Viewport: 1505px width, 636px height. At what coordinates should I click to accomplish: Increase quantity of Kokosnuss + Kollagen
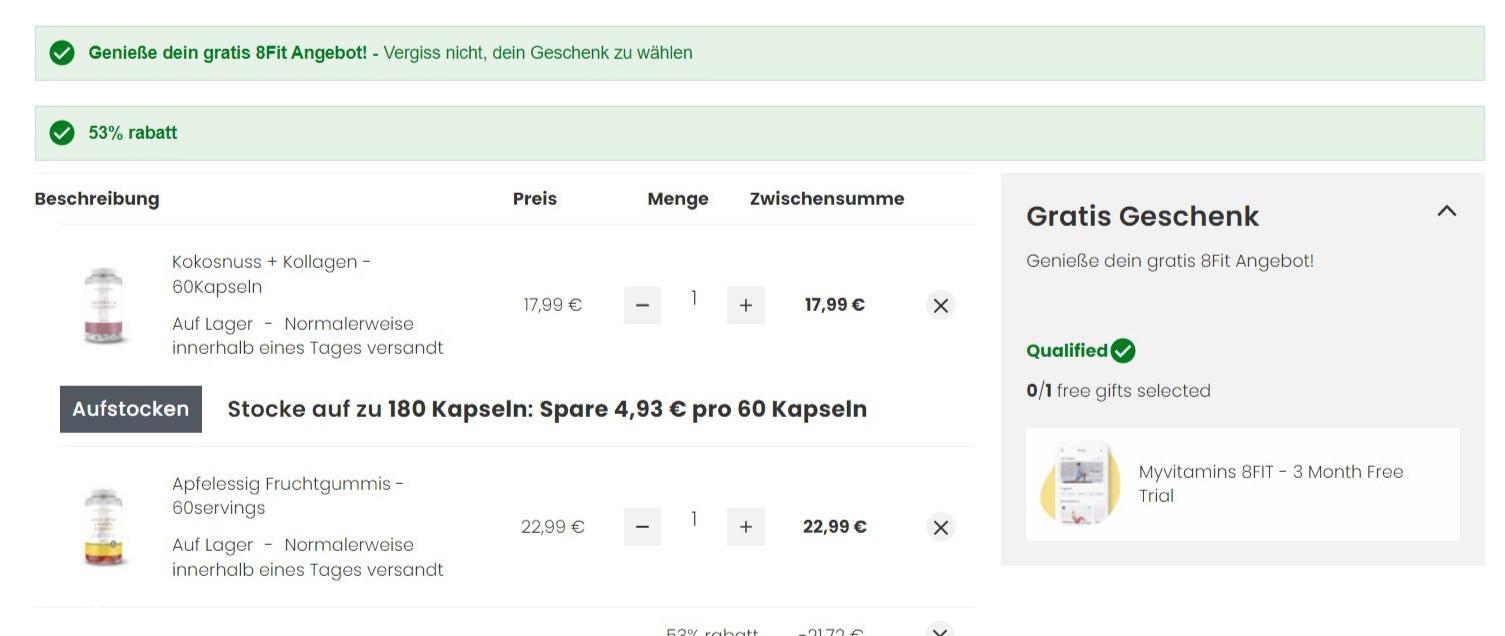click(x=746, y=305)
